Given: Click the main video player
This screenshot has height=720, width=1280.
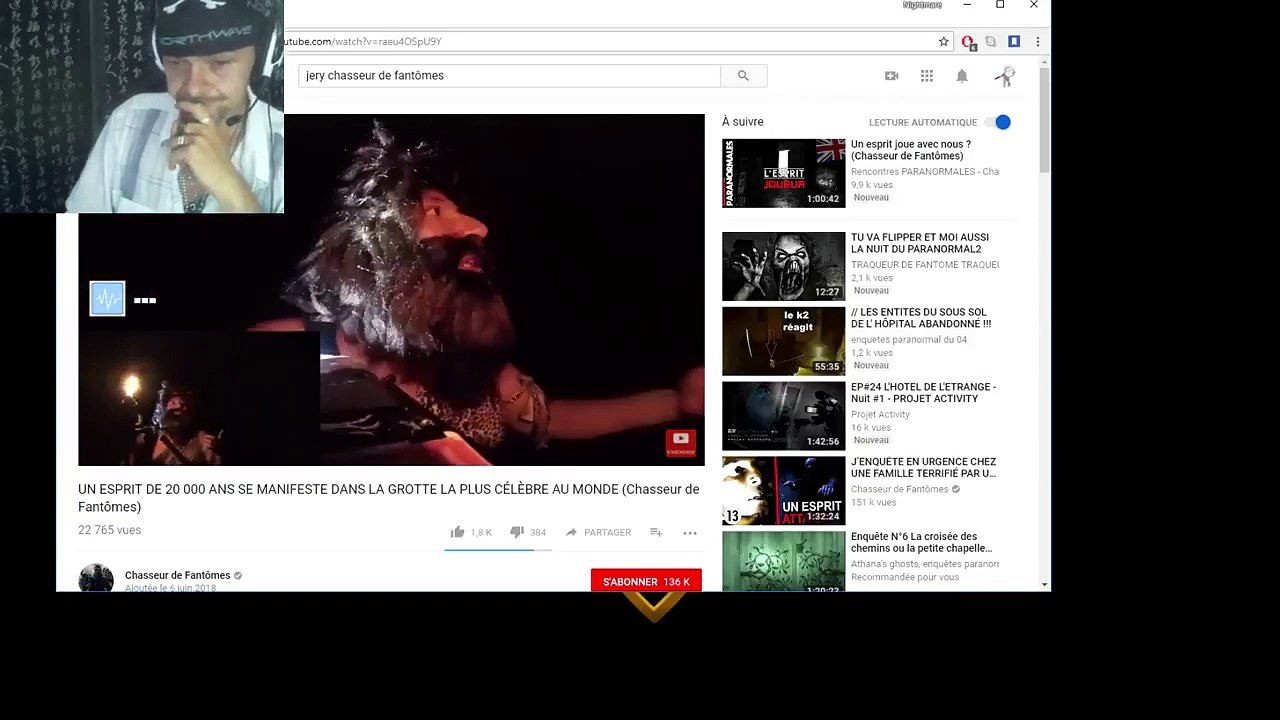Looking at the screenshot, I should coord(391,290).
